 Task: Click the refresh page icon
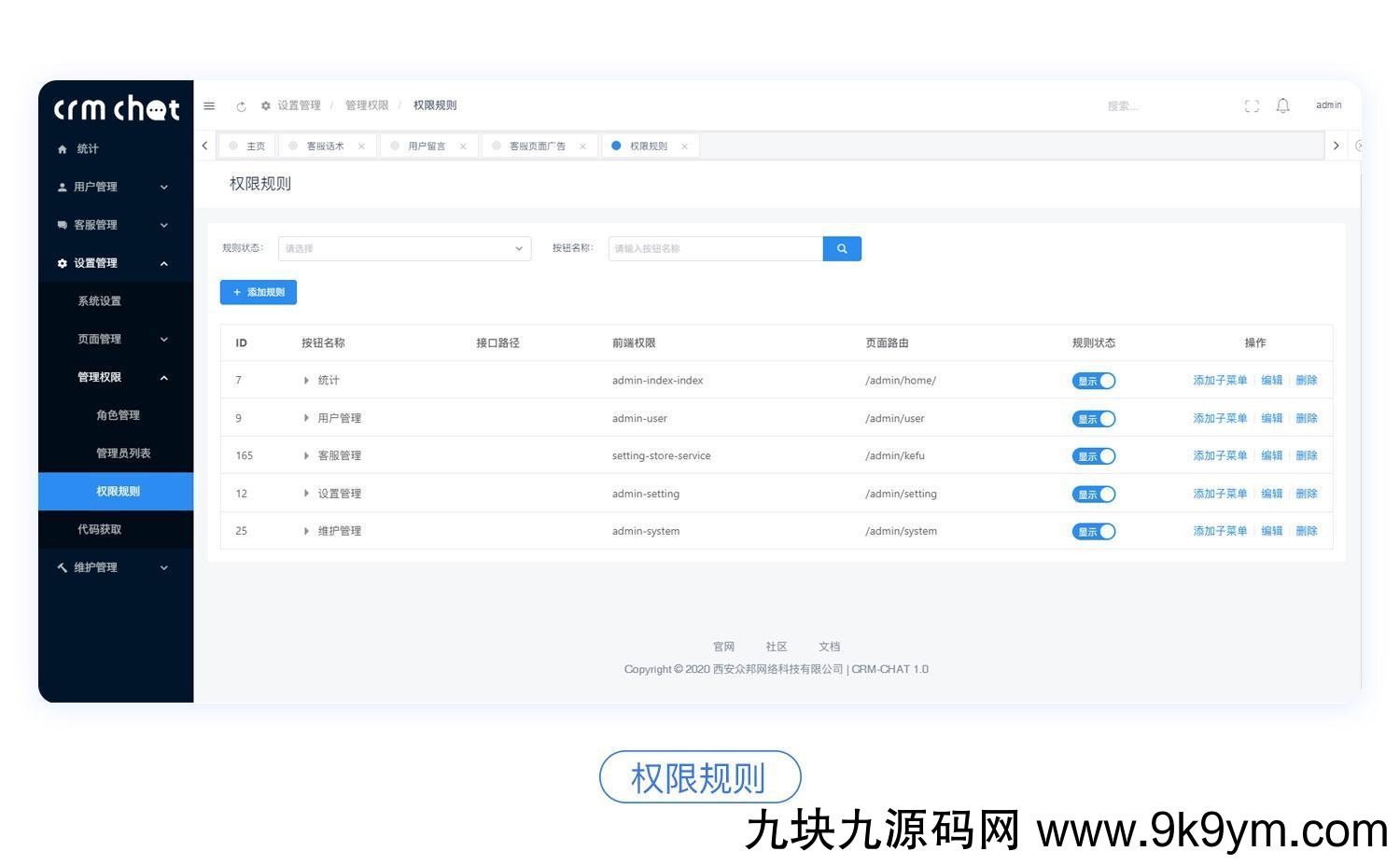click(241, 106)
